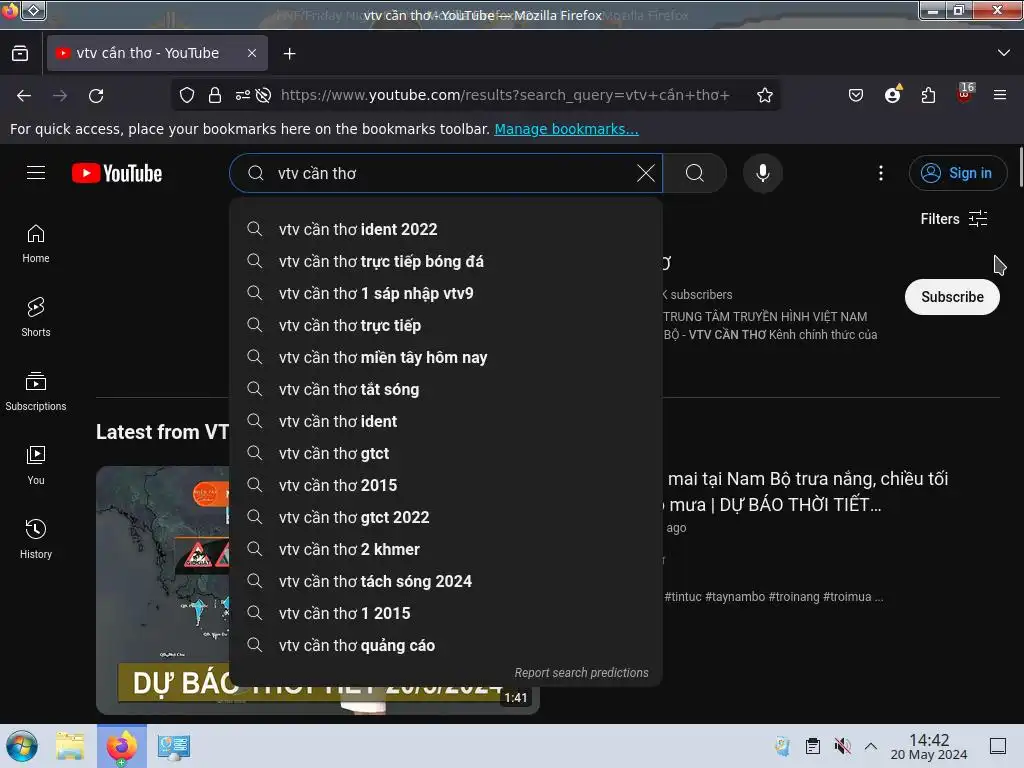Choose suggestion 'vtv cần thơ gtct 2022'
The image size is (1024, 768).
[446, 517]
